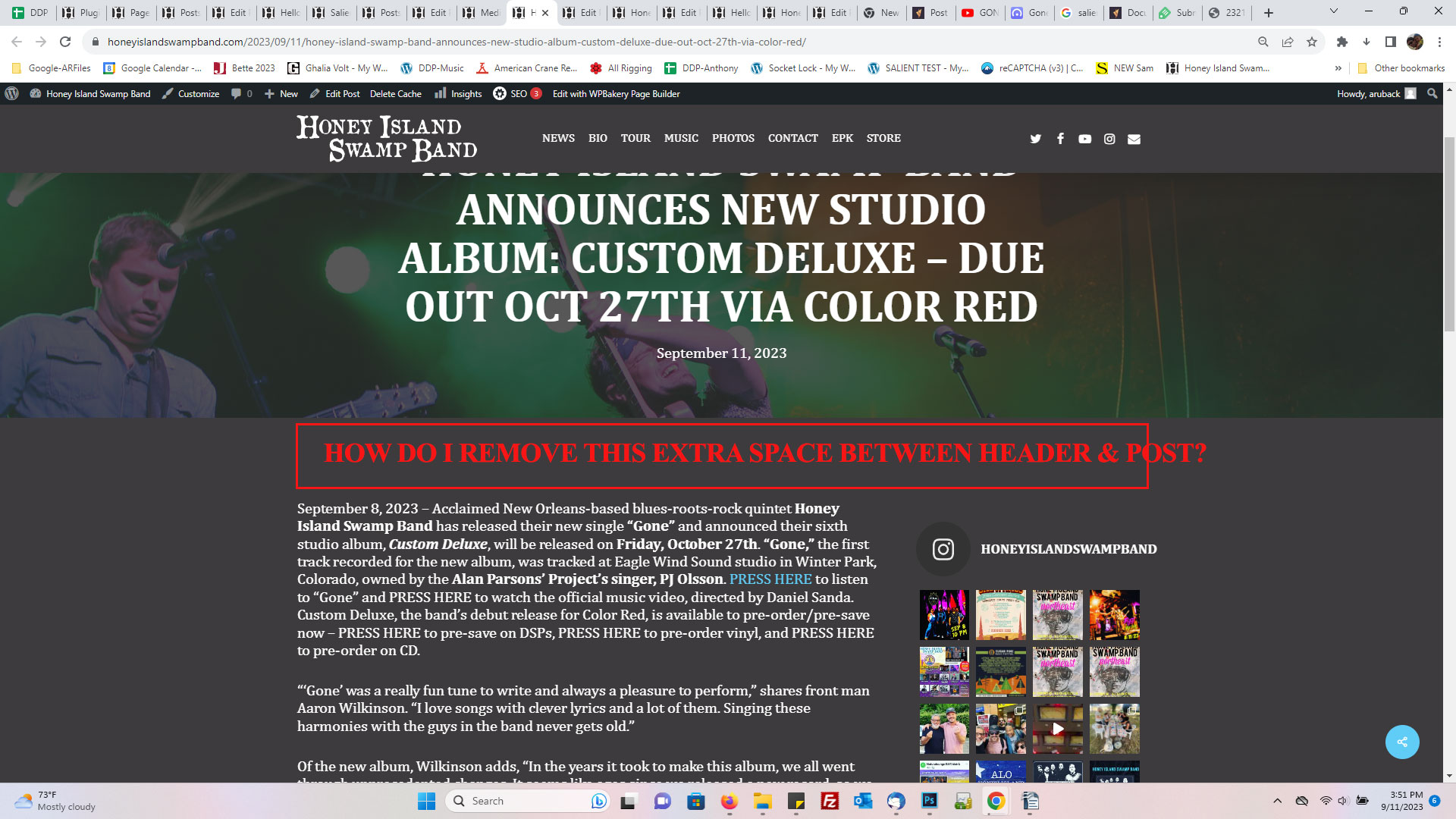Viewport: 1456px width, 819px height.
Task: Open tab search dropdown arrow
Action: point(1334,11)
